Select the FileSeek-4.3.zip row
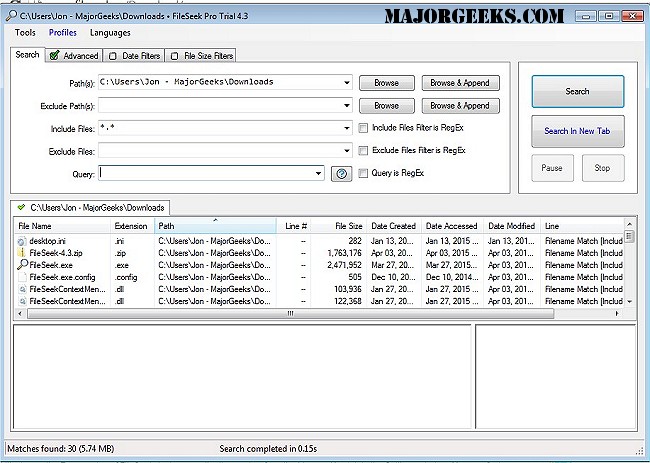650x463 pixels. 319,253
